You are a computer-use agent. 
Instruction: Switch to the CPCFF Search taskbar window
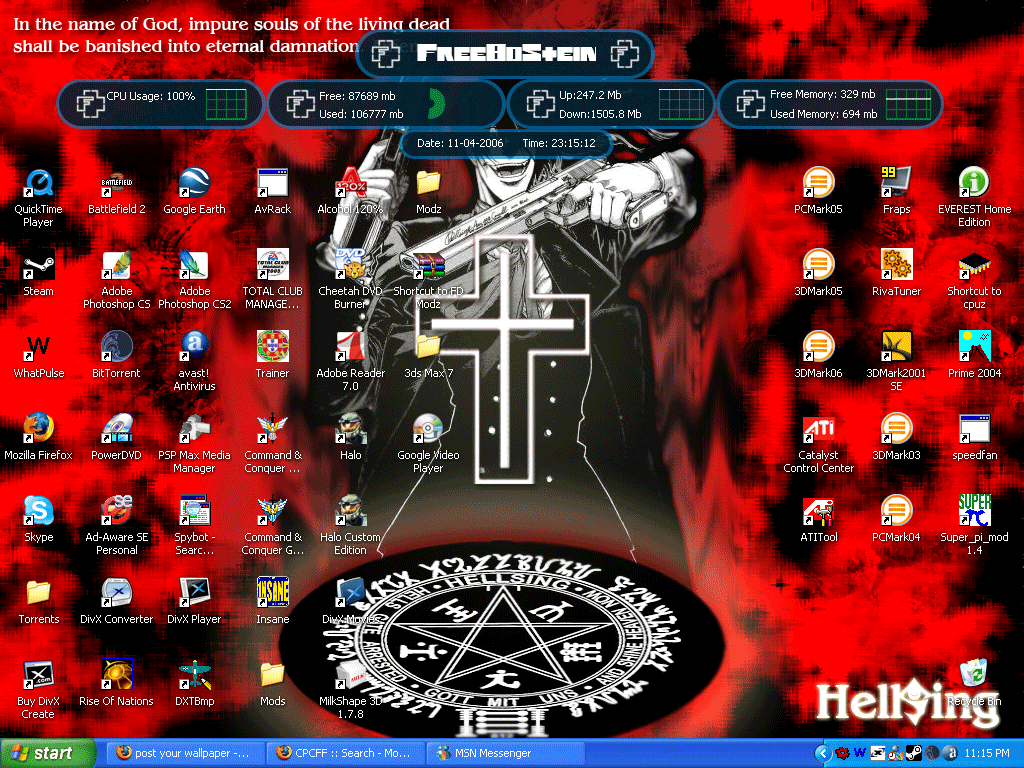[x=345, y=753]
